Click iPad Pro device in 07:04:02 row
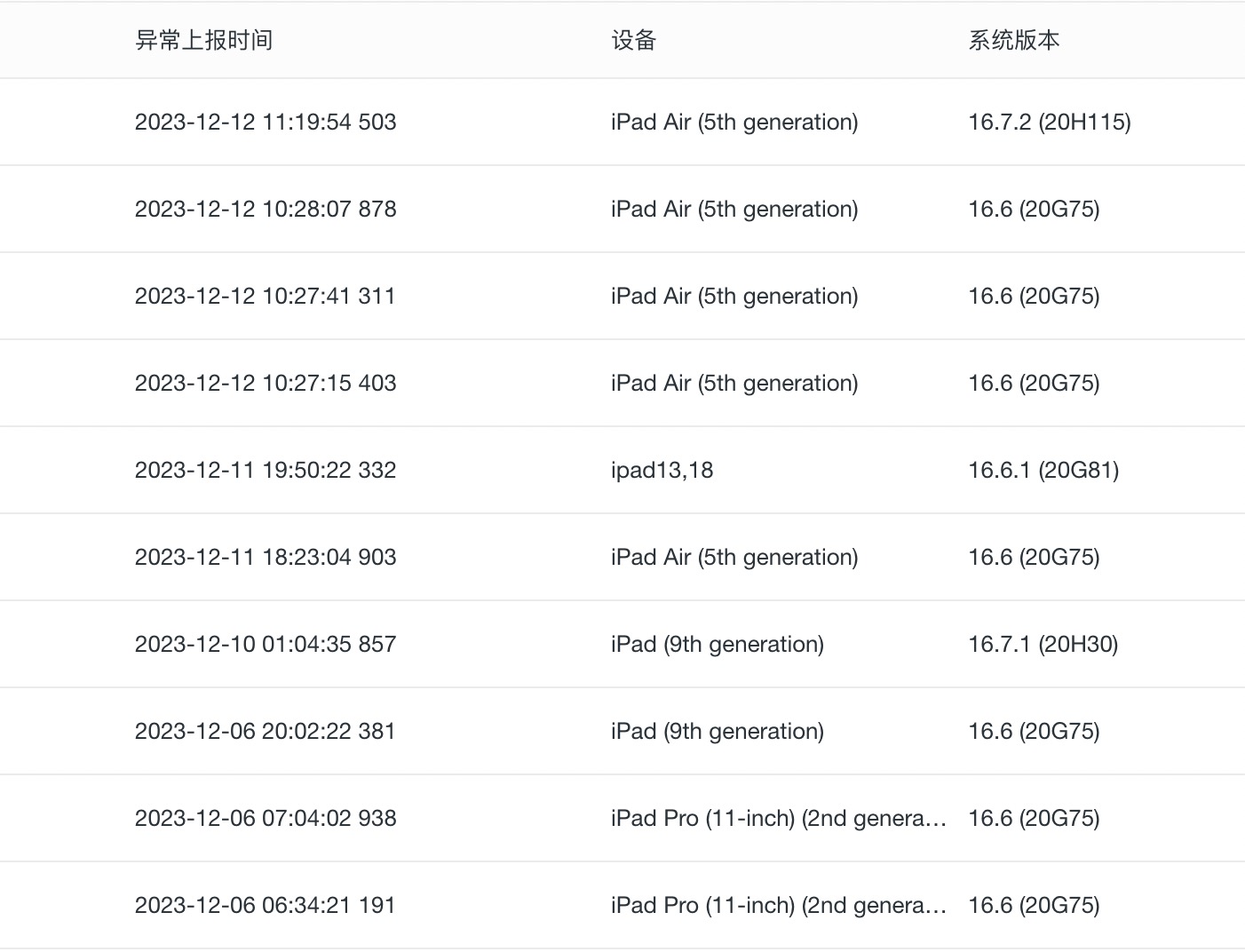 (x=779, y=818)
